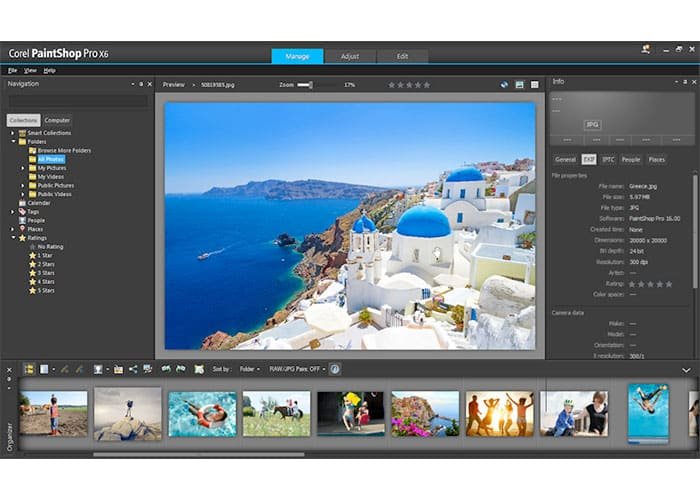Select the People item in Navigation tree
This screenshot has width=700, height=500.
point(35,220)
